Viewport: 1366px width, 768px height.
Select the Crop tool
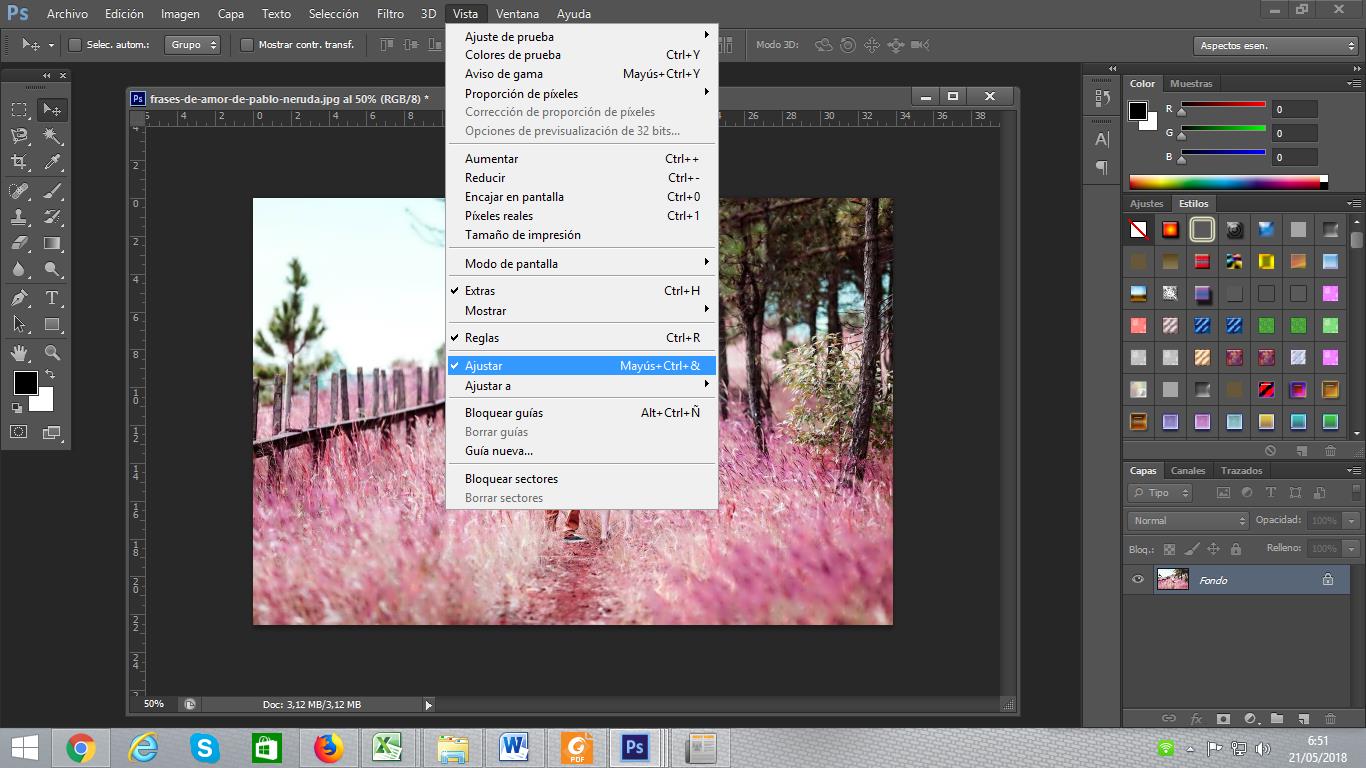click(19, 162)
